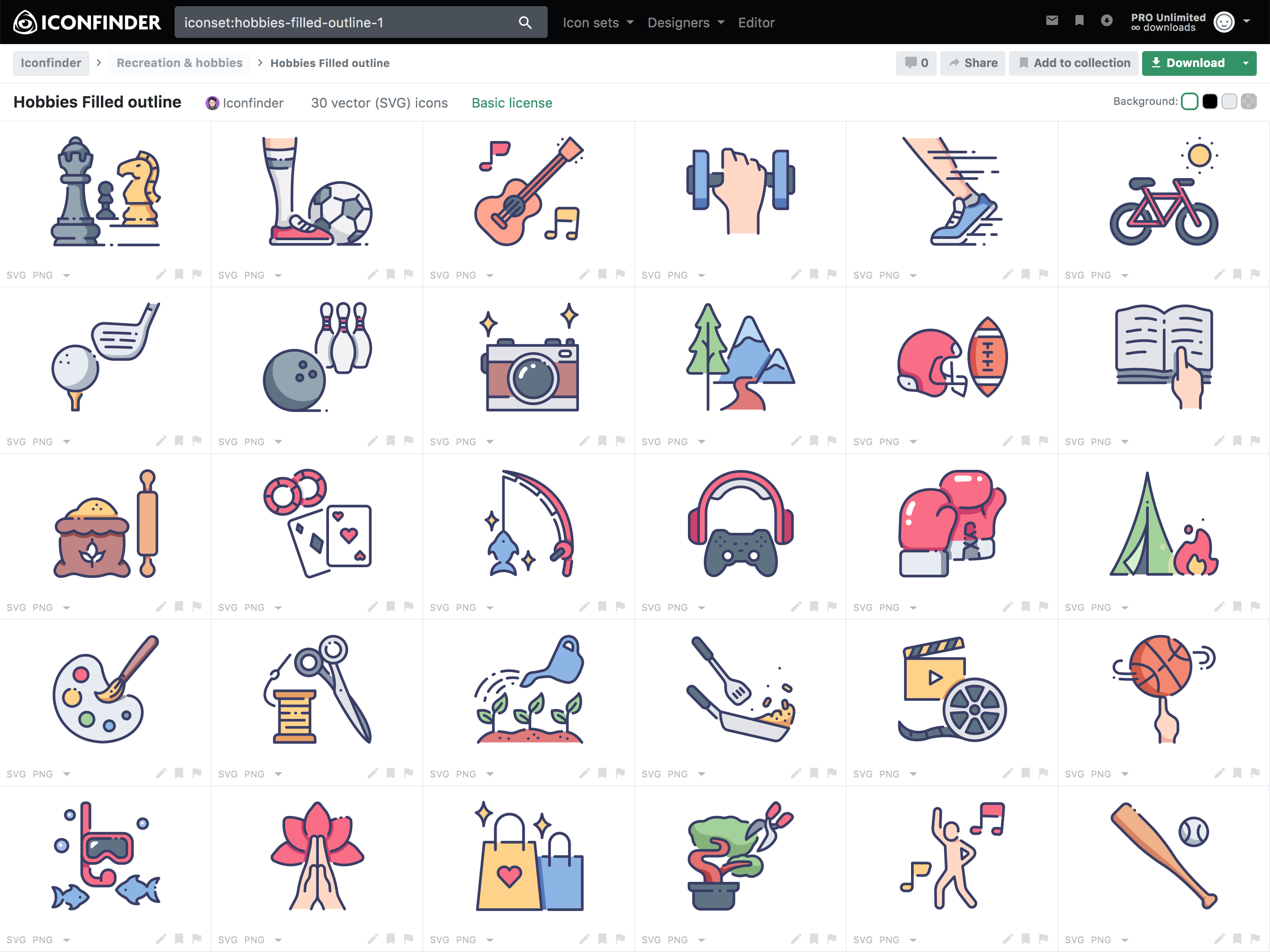This screenshot has height=952, width=1270.
Task: Select the light gray background swatch
Action: coord(1229,101)
